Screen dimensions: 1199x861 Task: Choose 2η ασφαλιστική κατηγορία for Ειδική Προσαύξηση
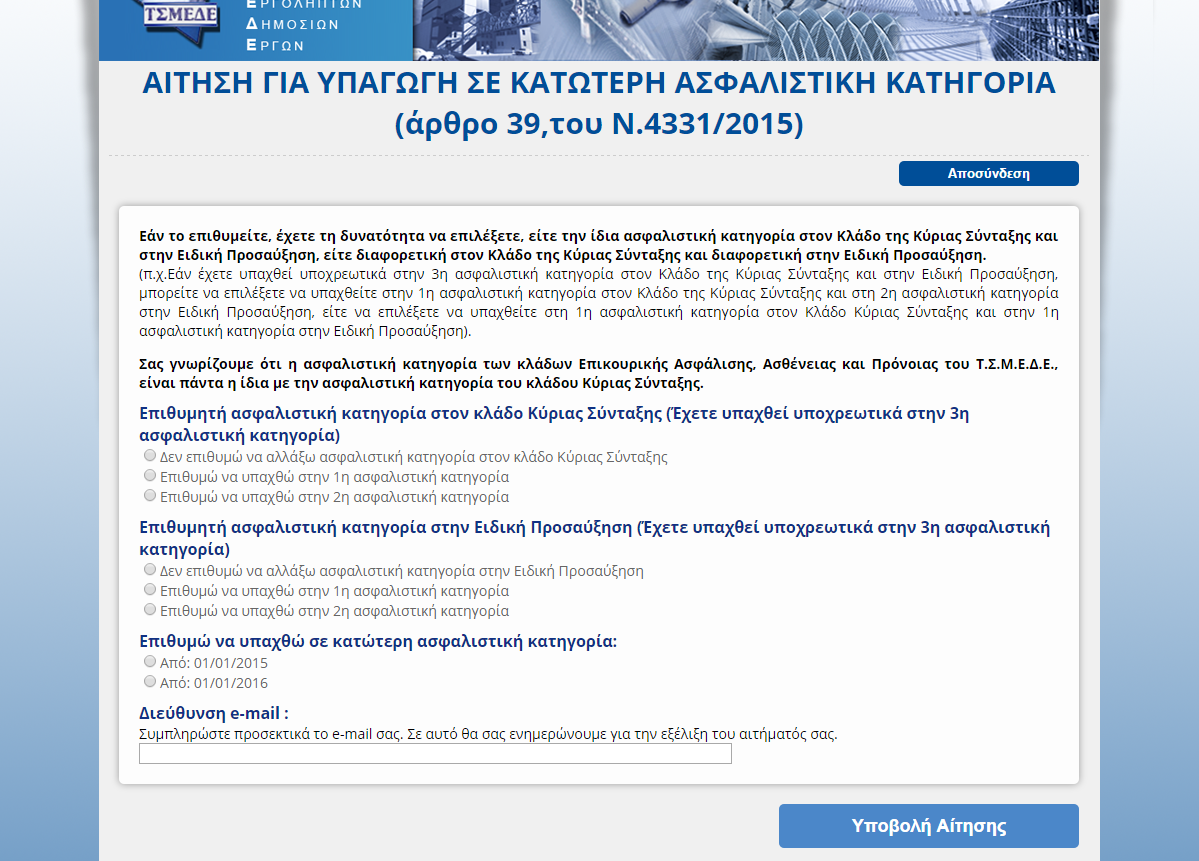pos(150,609)
